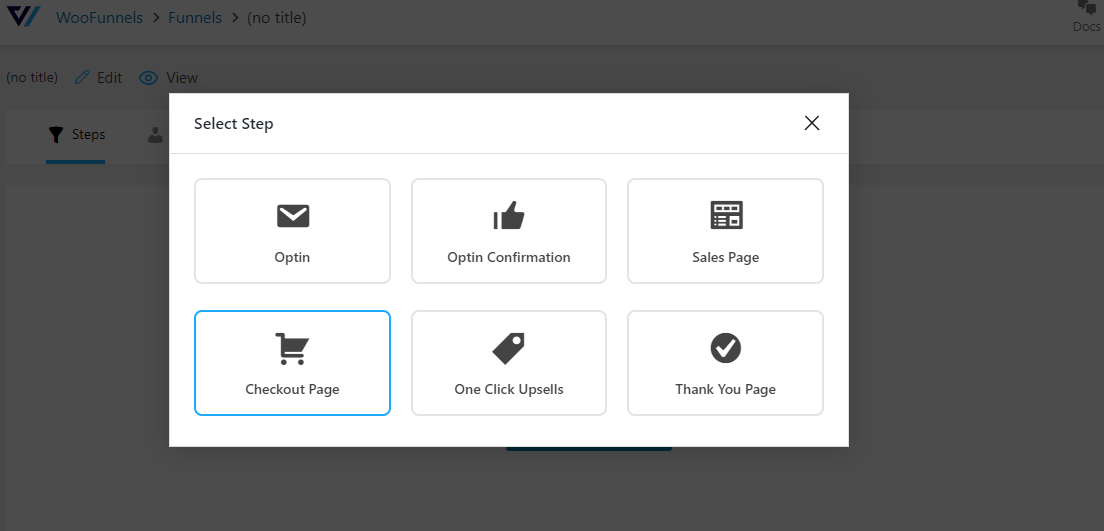Click the funnel icon on Steps tab
The width and height of the screenshot is (1104, 531).
click(x=56, y=135)
